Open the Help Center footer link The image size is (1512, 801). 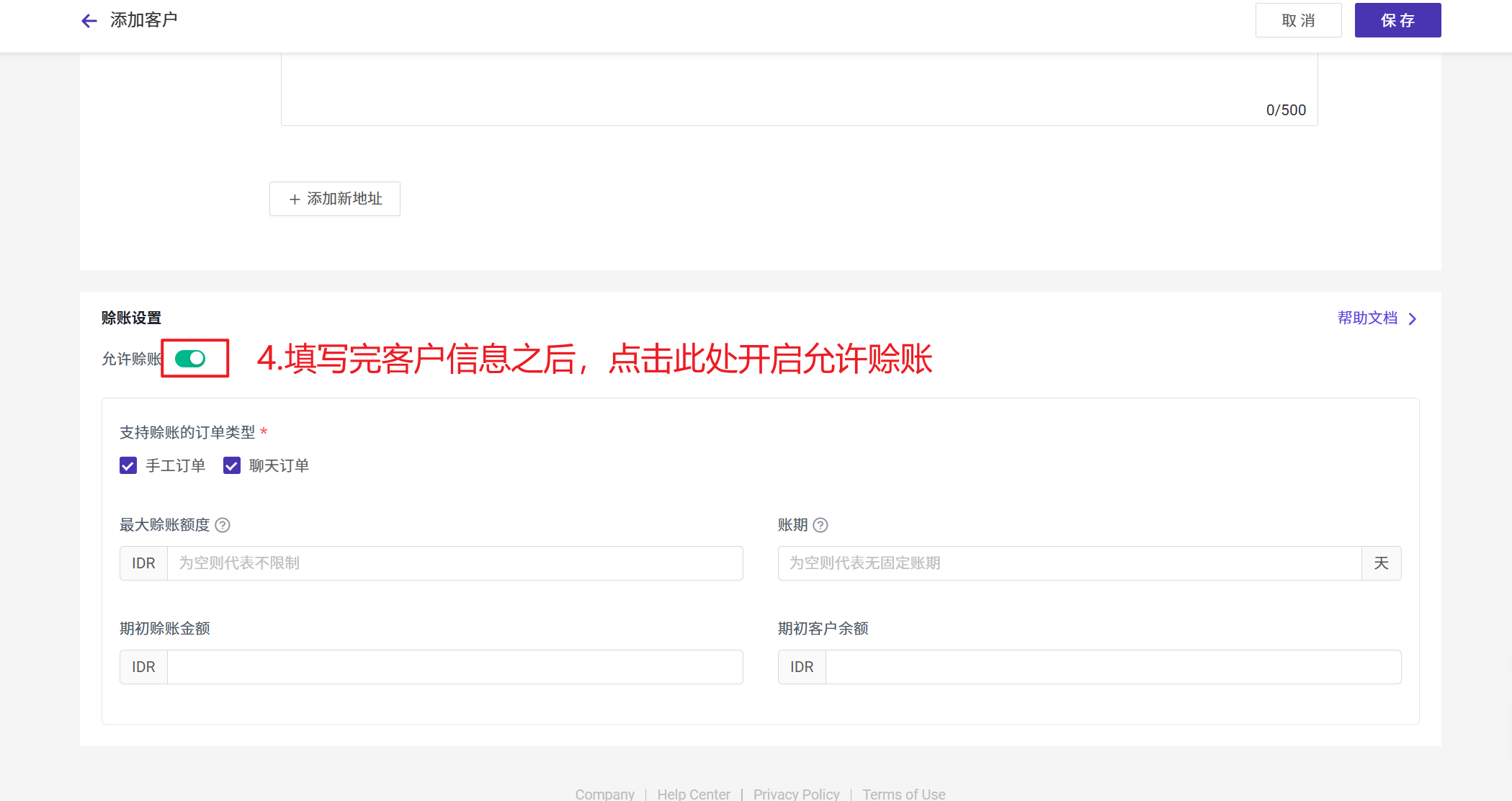pos(694,794)
